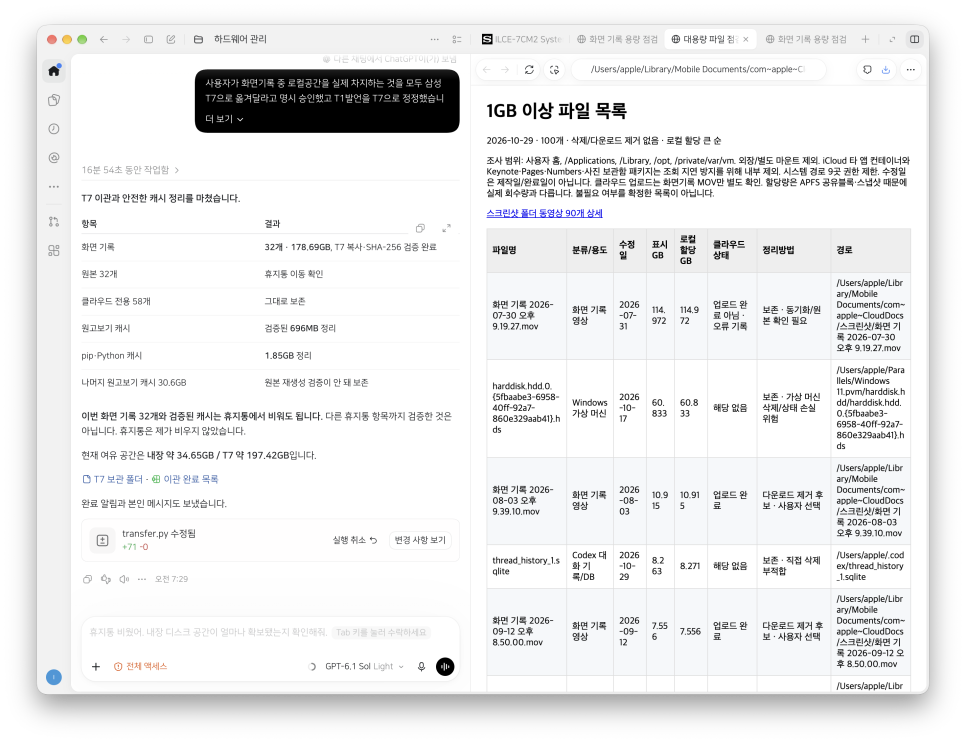The height and width of the screenshot is (743, 966).
Task: Click the 로컬 할당 GB column header
Action: click(691, 250)
